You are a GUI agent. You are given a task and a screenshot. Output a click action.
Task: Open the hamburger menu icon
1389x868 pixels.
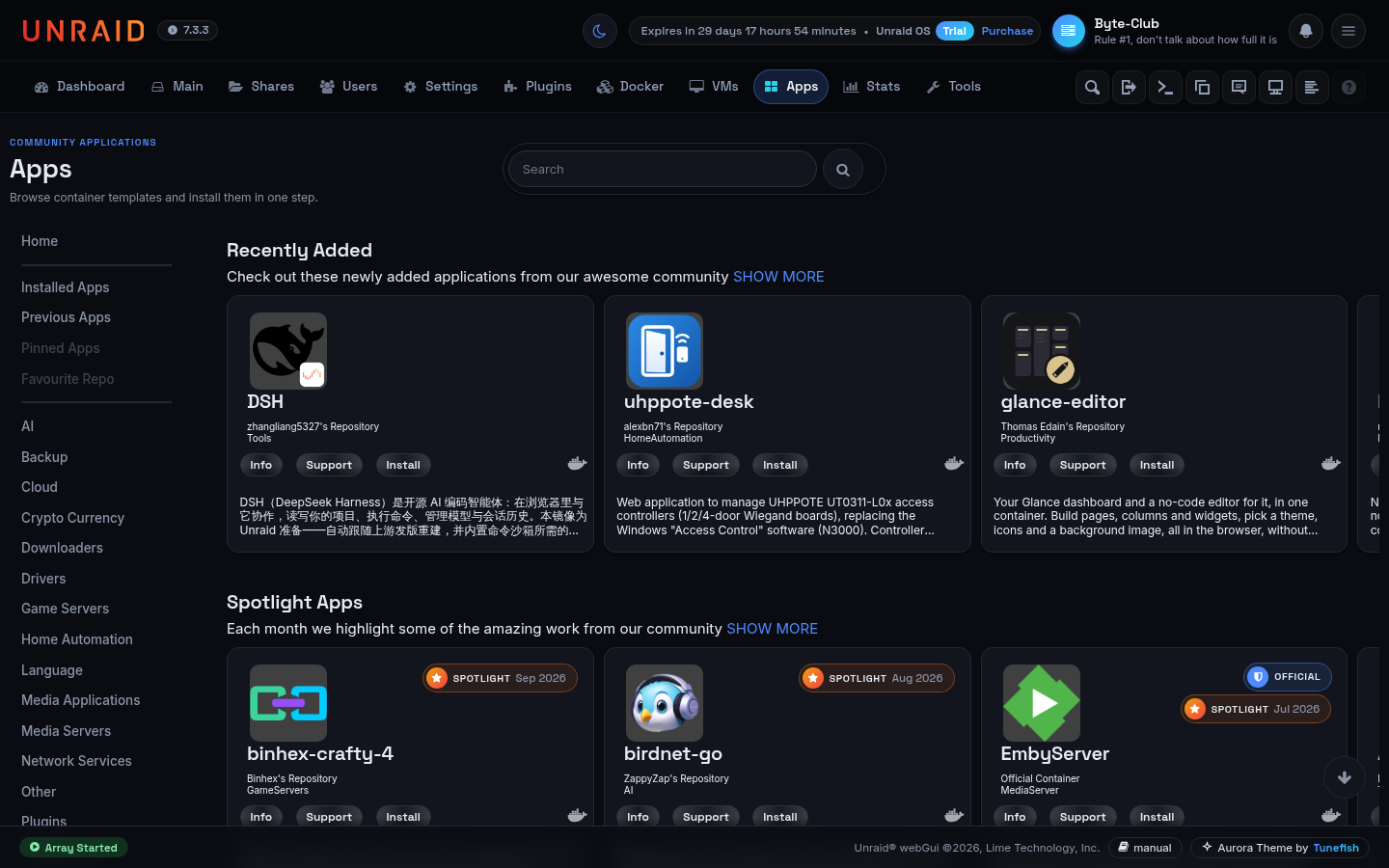[x=1348, y=31]
